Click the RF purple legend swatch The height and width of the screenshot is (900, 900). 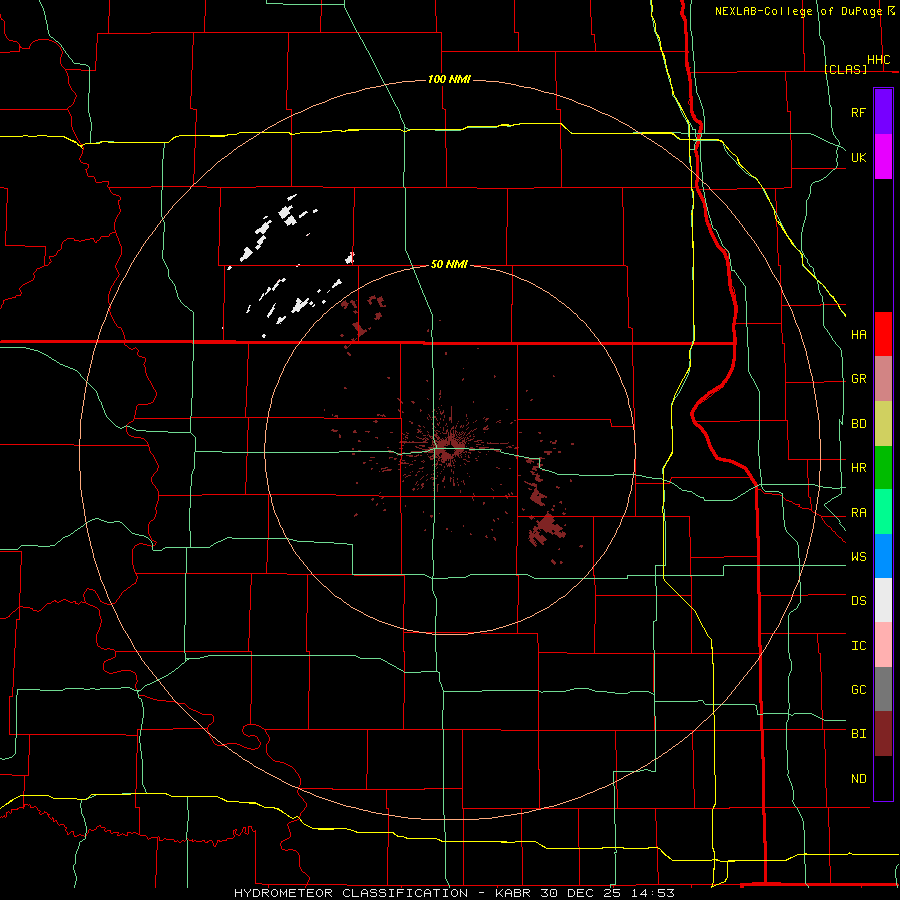(x=883, y=112)
